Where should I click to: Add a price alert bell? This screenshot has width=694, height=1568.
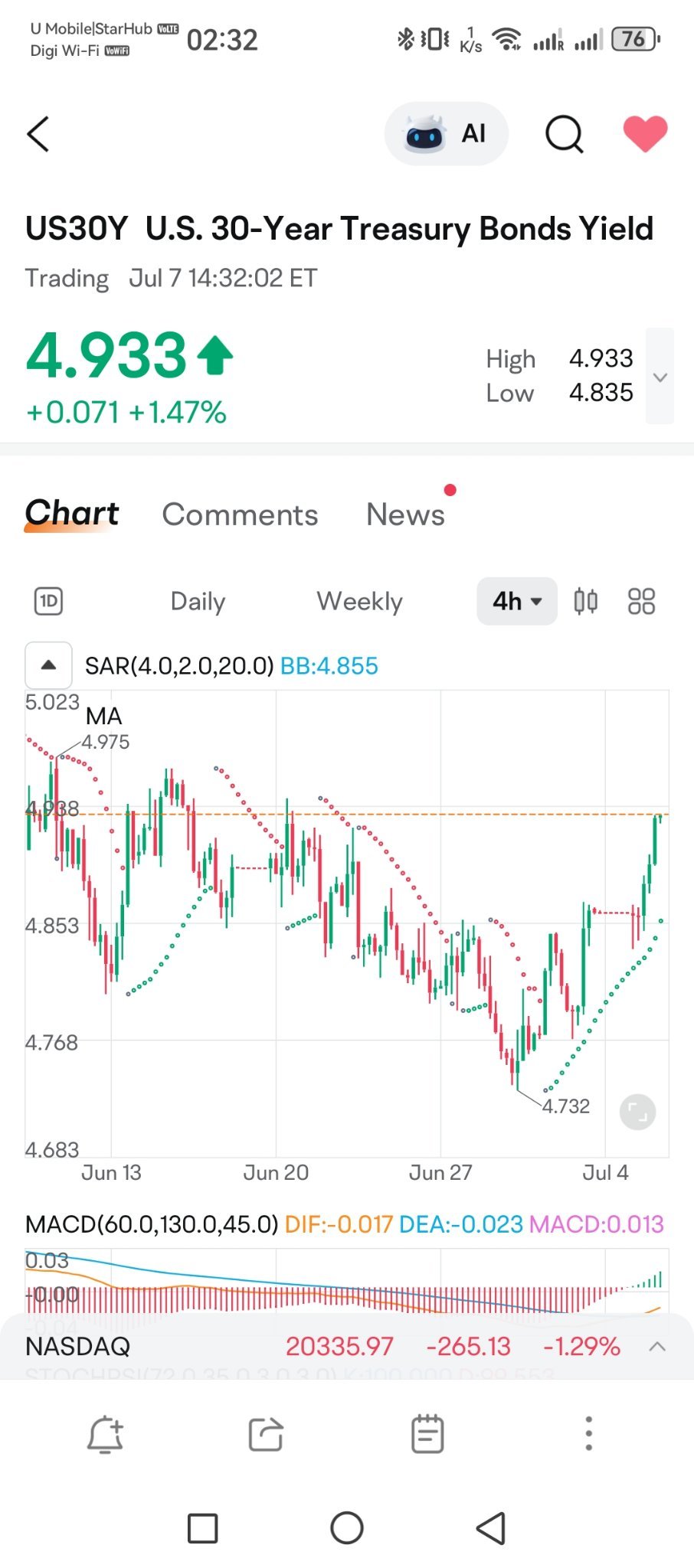click(105, 1434)
